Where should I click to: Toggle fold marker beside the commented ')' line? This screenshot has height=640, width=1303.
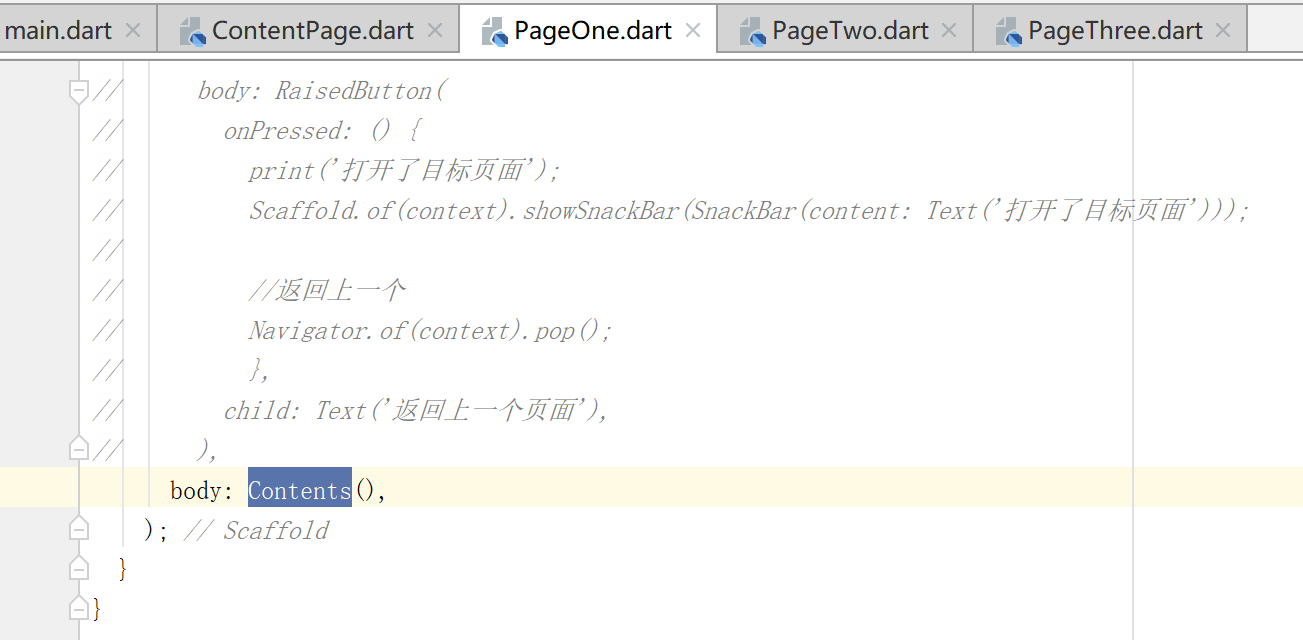pos(79,450)
